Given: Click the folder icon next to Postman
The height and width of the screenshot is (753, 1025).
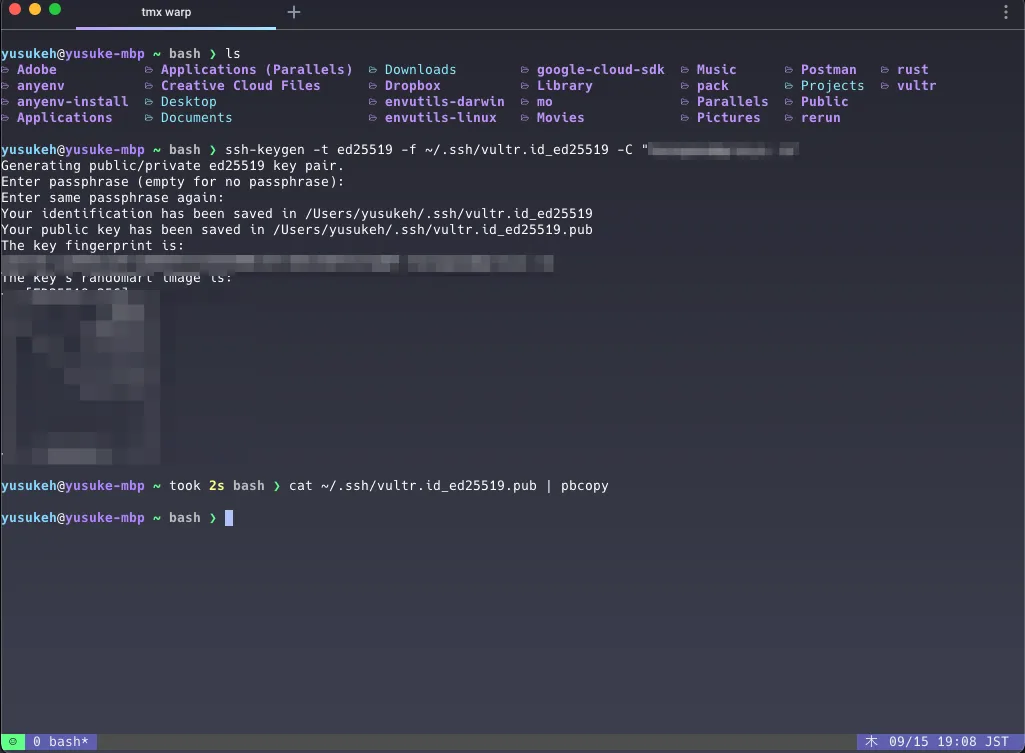Looking at the screenshot, I should tap(789, 70).
